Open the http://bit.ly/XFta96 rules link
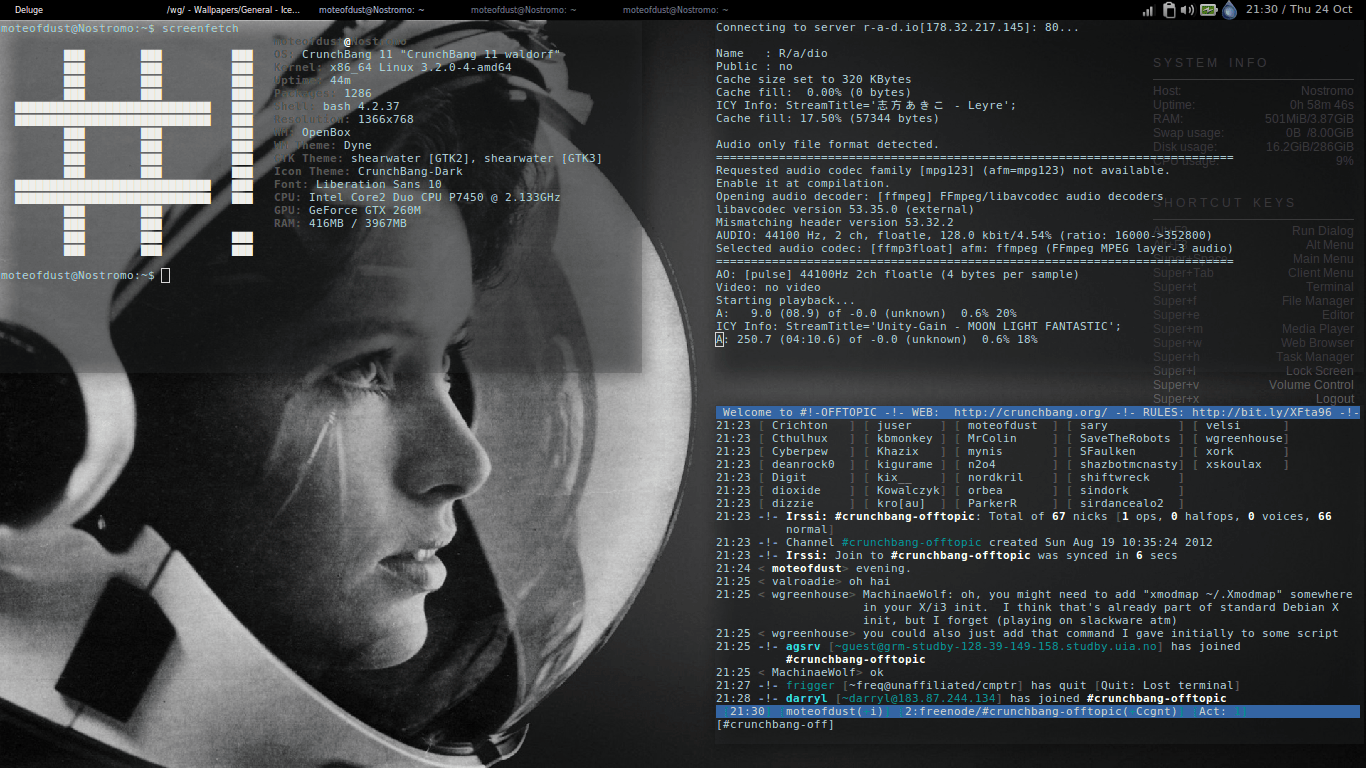Viewport: 1366px width, 768px height. [x=1262, y=413]
